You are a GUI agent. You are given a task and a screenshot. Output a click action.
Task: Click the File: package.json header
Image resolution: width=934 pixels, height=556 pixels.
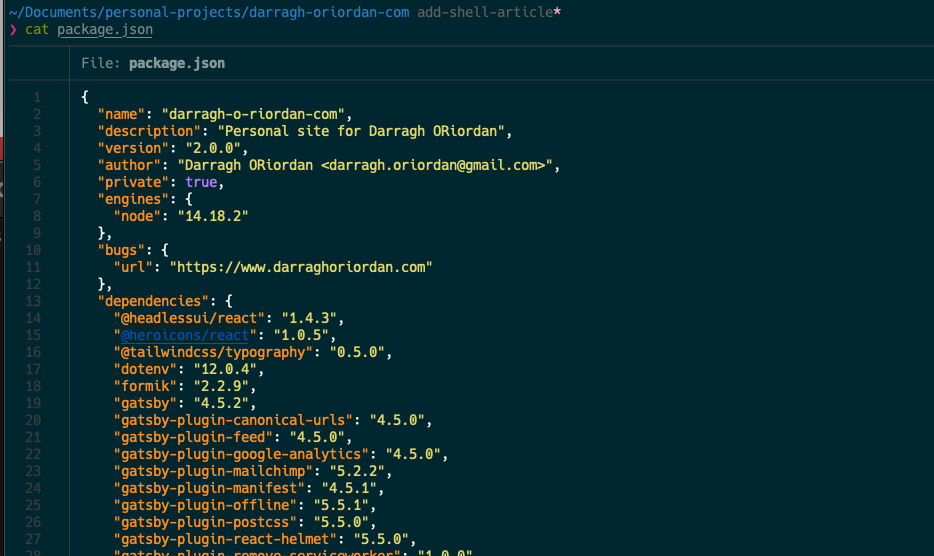[x=153, y=63]
